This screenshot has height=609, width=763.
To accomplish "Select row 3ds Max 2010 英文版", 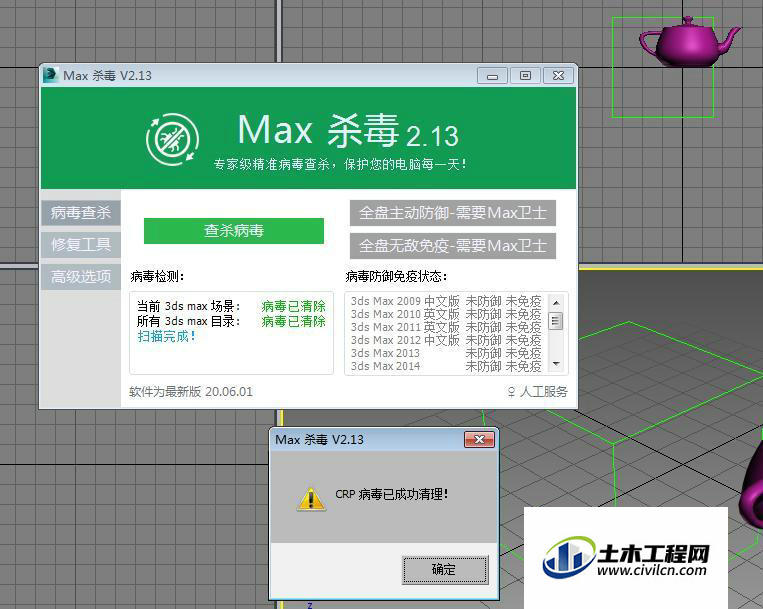I will [446, 314].
